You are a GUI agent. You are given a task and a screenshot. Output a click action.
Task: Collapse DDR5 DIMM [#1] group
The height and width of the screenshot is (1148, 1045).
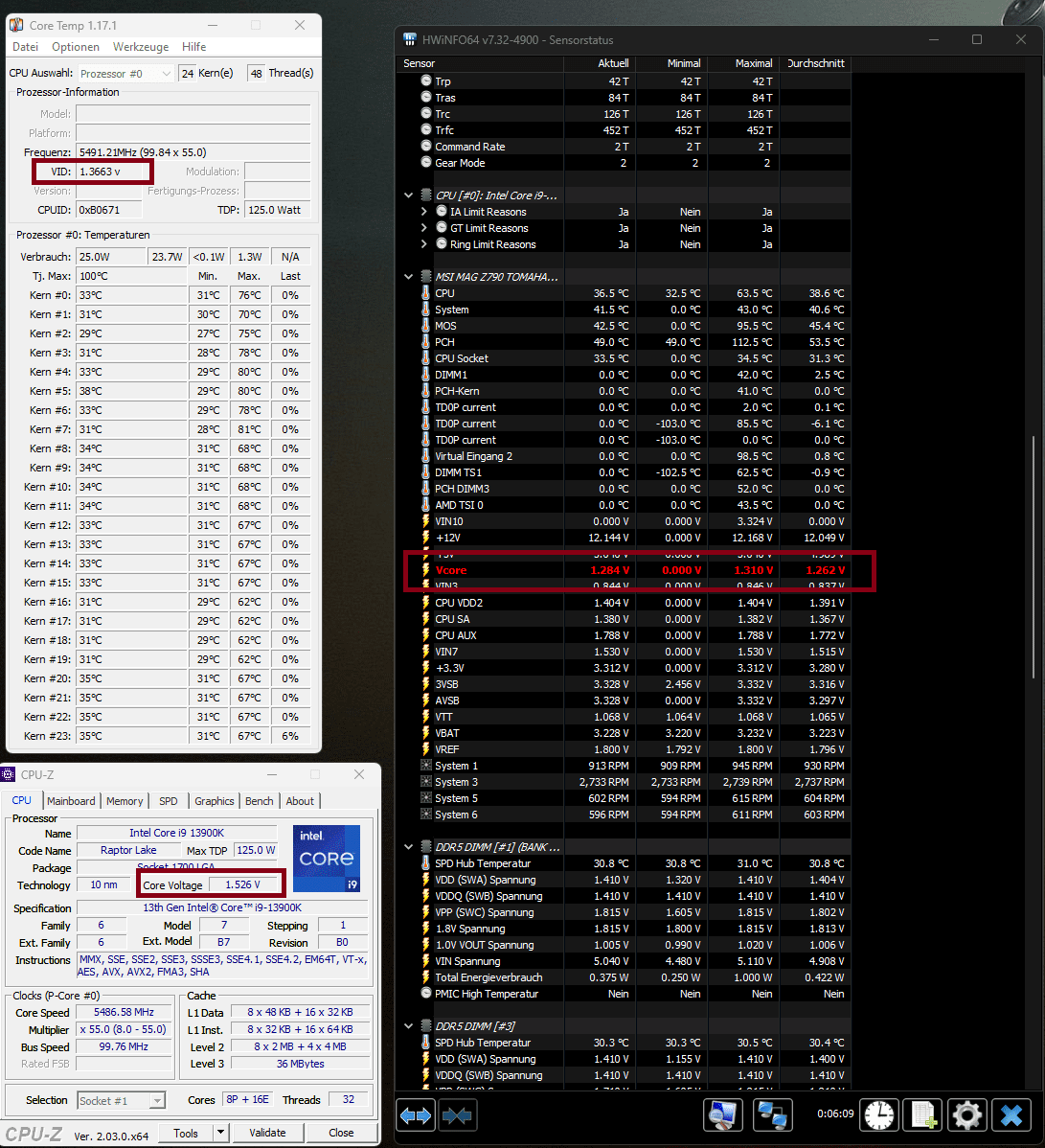click(x=408, y=847)
